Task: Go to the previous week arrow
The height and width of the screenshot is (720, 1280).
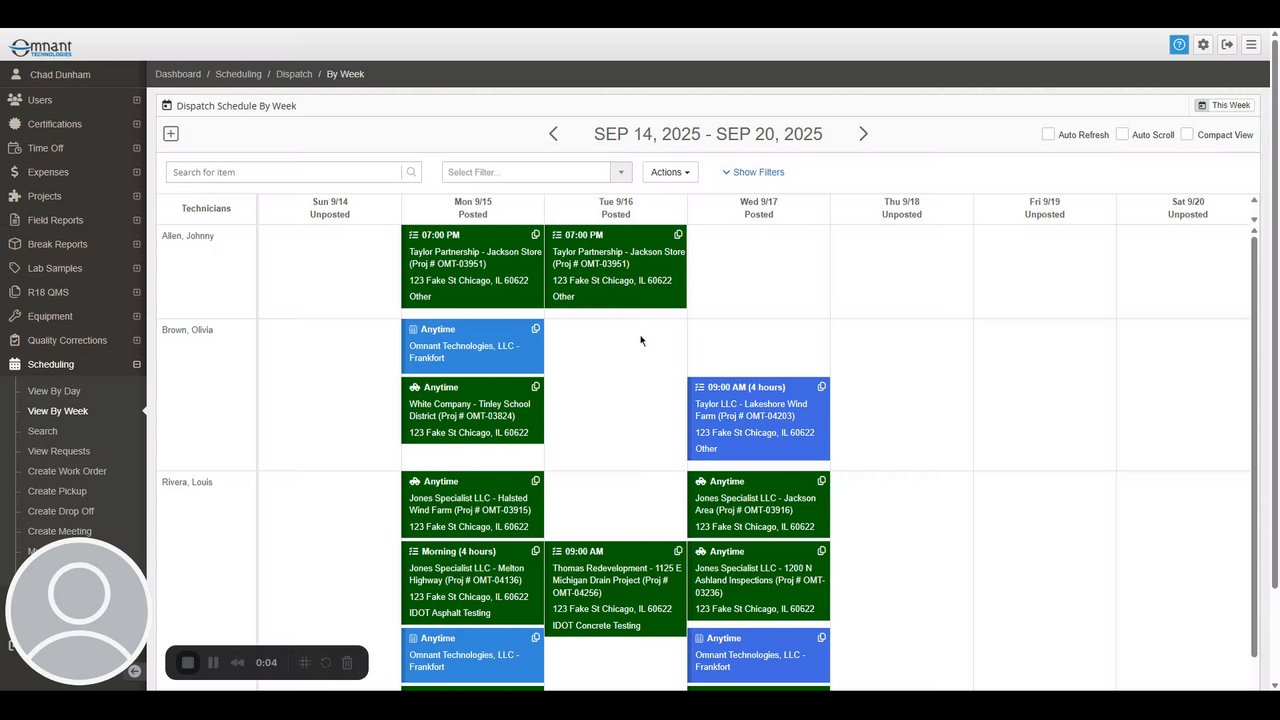Action: coord(553,134)
